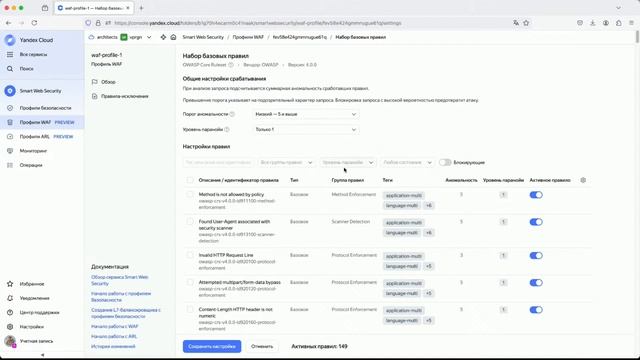
Task: Disable Invalid HTTP Request Line toggle
Action: coord(536,256)
